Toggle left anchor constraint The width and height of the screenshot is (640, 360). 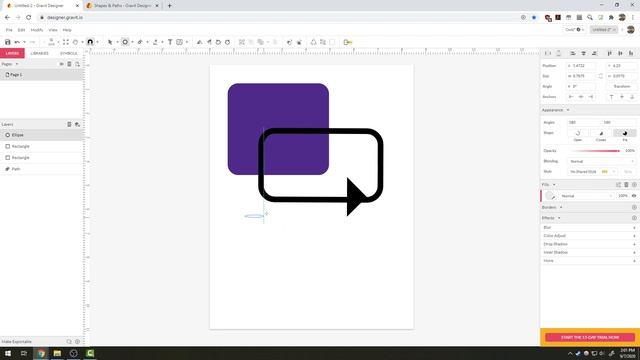tap(571, 97)
